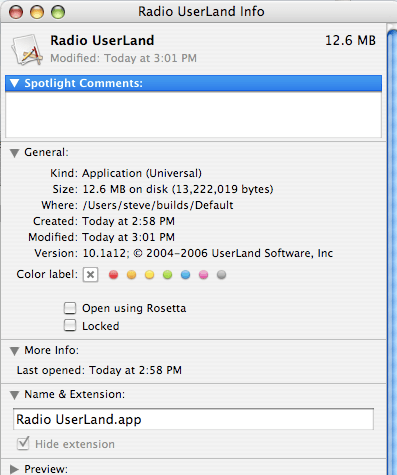Screen dimensions: 397x475
Task: Click the Created value Today at 2:58 PM
Action: tap(129, 221)
